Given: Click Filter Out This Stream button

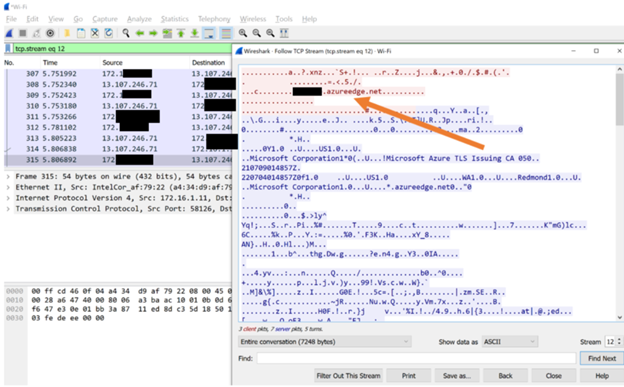Looking at the screenshot, I should (348, 376).
